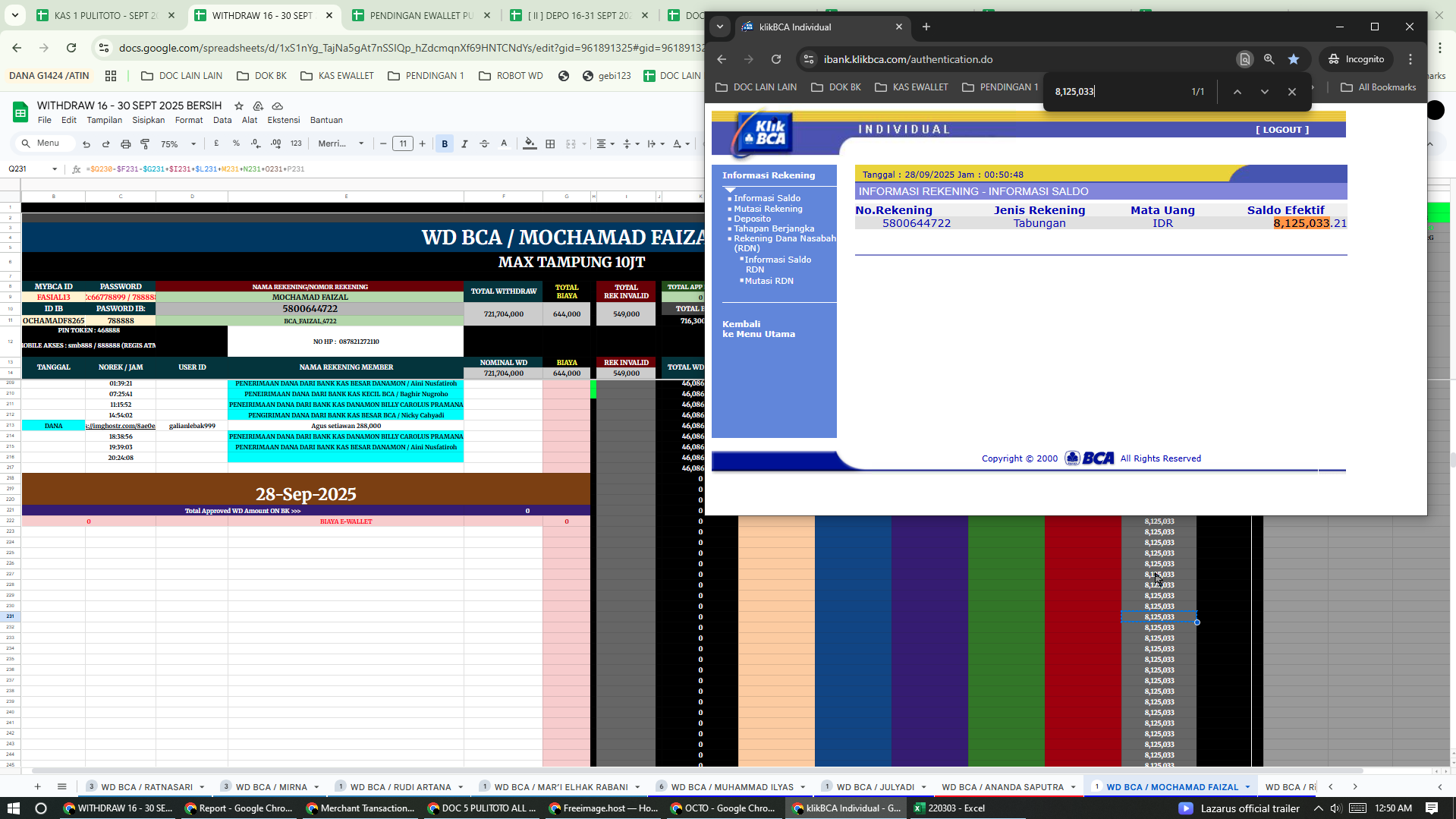
Task: Click undo in Sheets toolbar
Action: pyautogui.click(x=86, y=143)
